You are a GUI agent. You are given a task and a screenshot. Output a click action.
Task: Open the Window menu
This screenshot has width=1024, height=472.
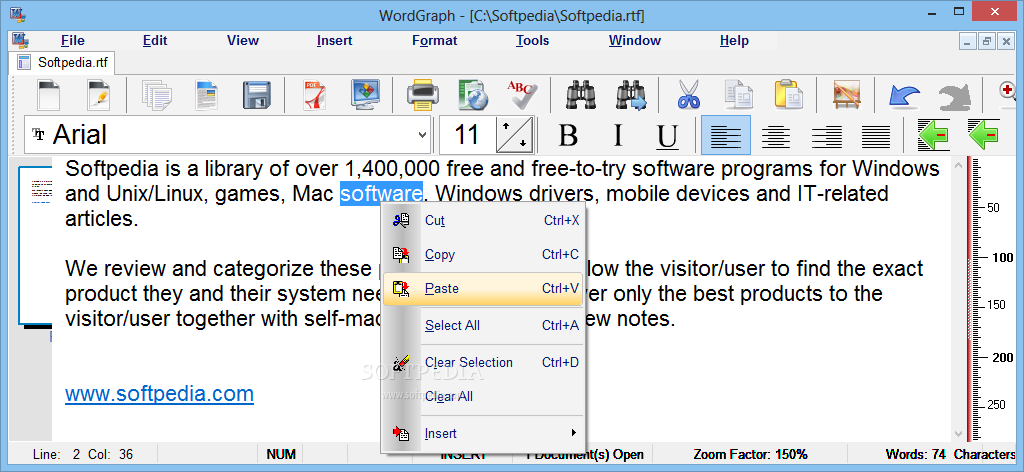point(635,40)
